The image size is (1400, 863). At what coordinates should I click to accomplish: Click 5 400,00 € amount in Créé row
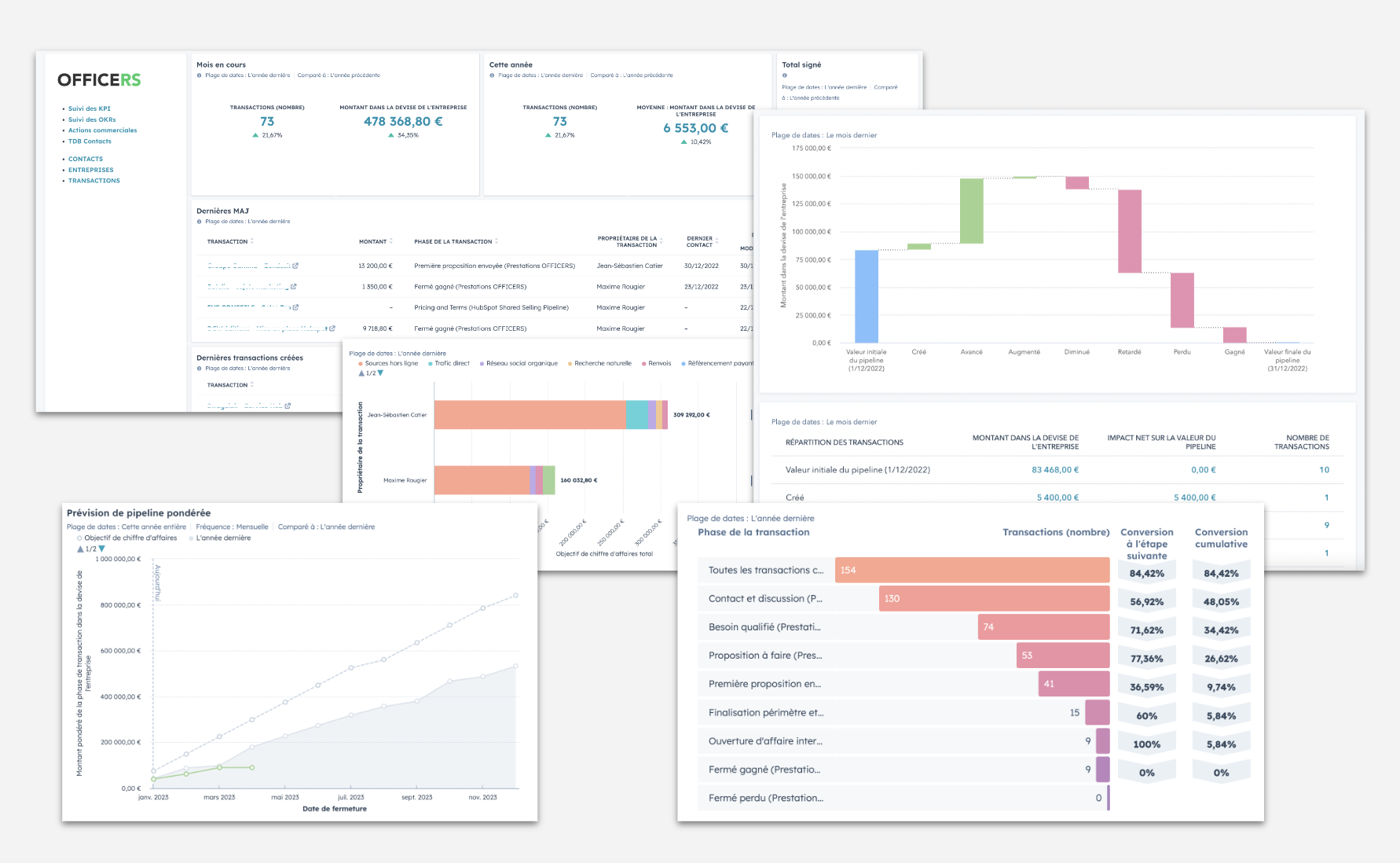point(1057,498)
